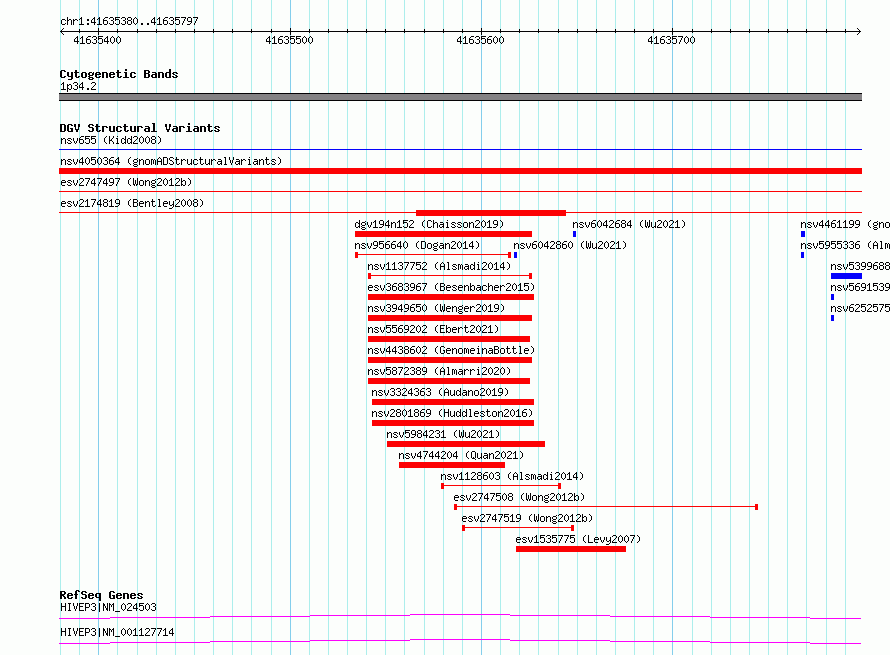Click the nsv5955336 label
This screenshot has width=890, height=655.
pos(845,245)
